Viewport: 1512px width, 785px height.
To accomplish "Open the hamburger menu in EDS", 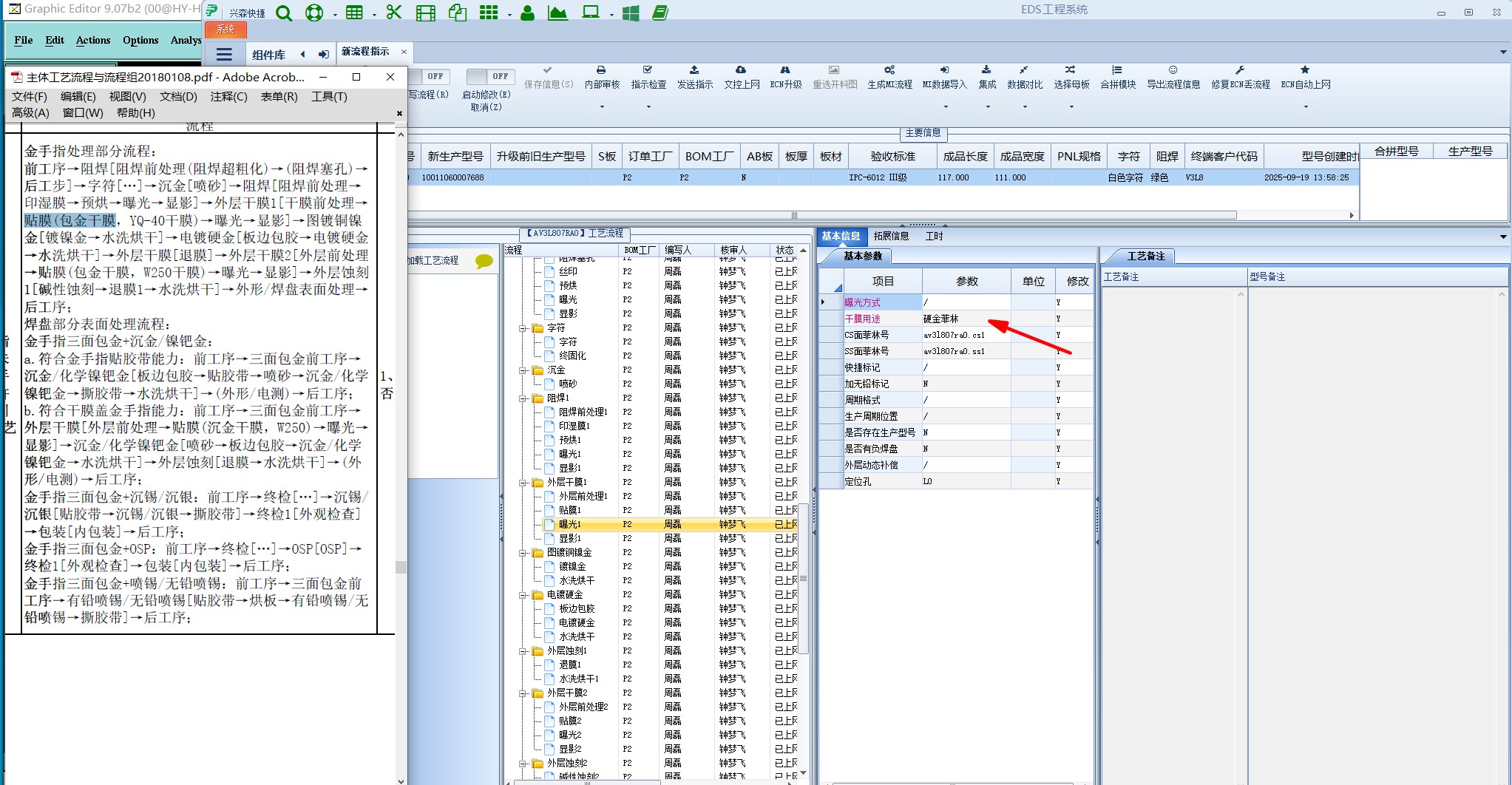I will coord(224,54).
